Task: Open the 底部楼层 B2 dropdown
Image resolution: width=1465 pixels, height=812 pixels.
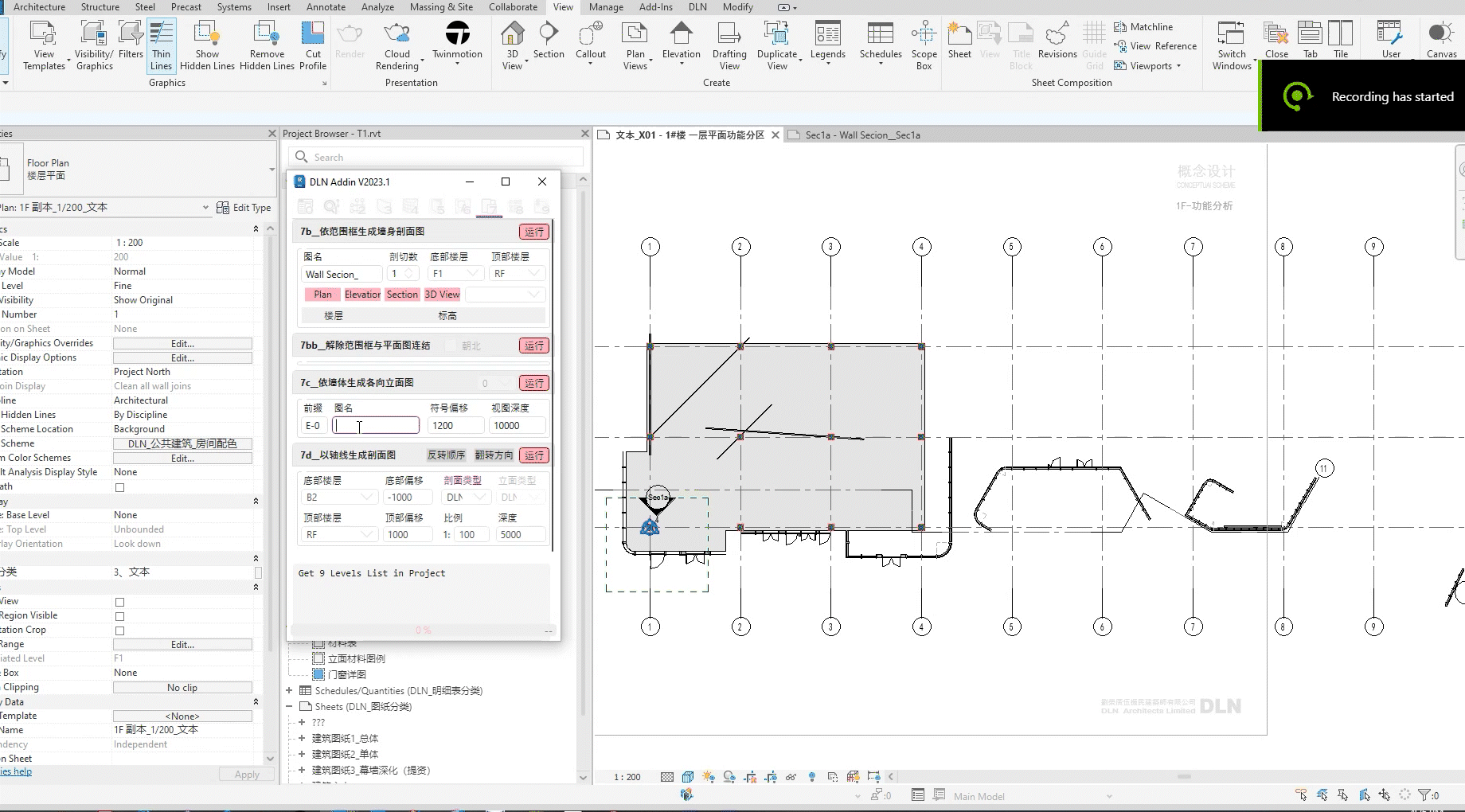Action: 338,498
